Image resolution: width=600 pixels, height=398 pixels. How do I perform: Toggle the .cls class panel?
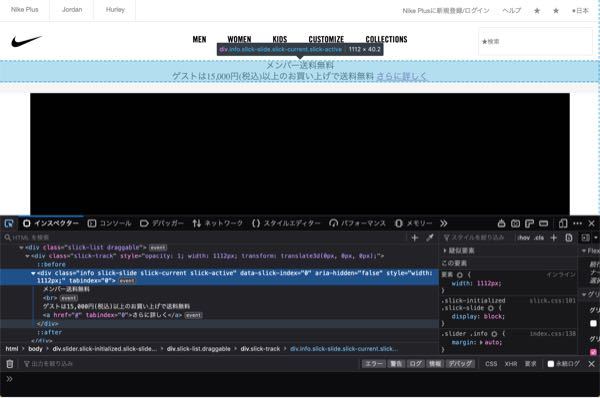pyautogui.click(x=539, y=238)
